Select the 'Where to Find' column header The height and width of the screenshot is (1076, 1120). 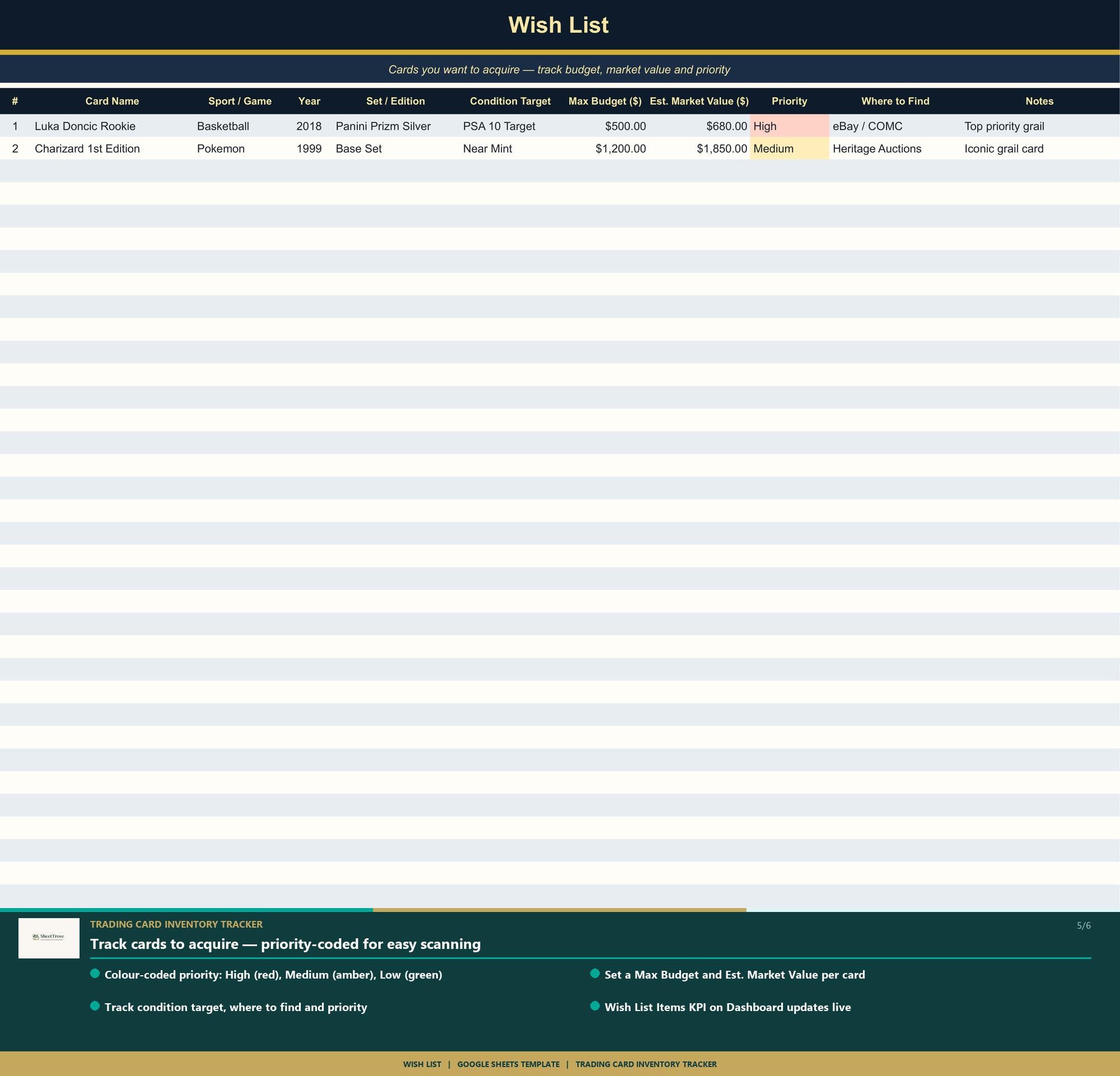click(895, 101)
